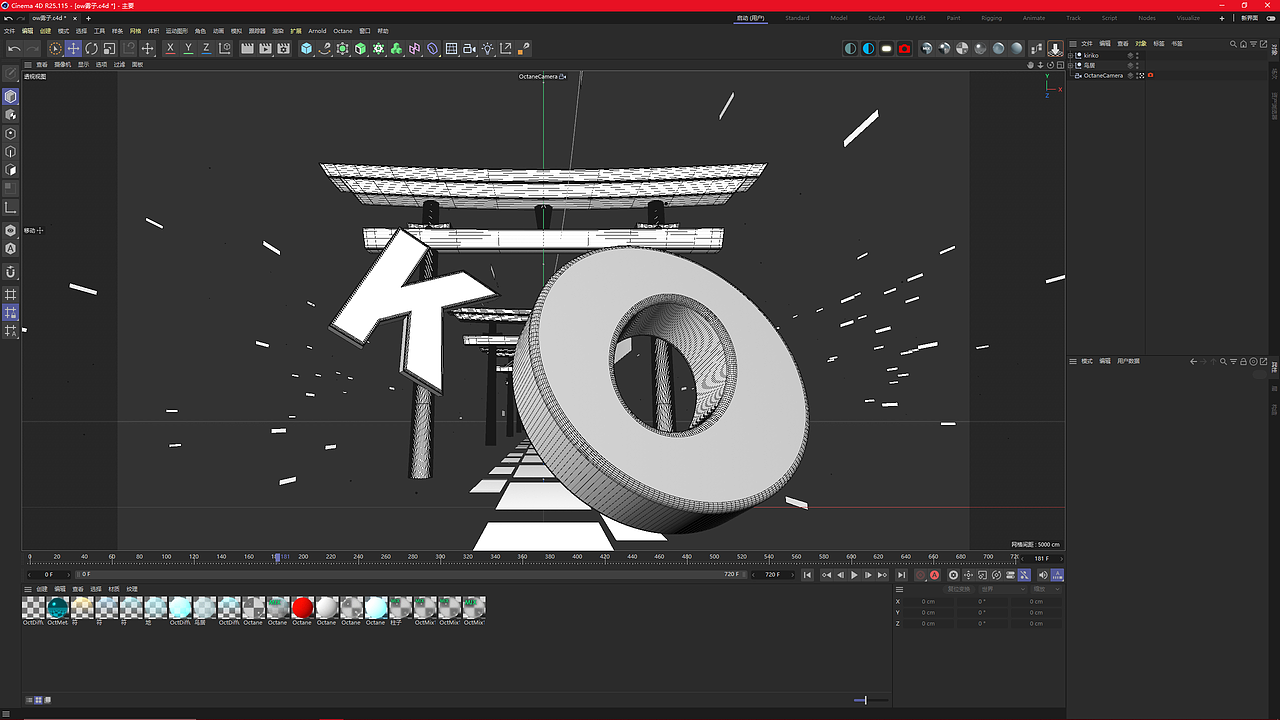Image resolution: width=1280 pixels, height=720 pixels.
Task: Toggle visibility dots for kiriko object
Action: tap(1137, 55)
